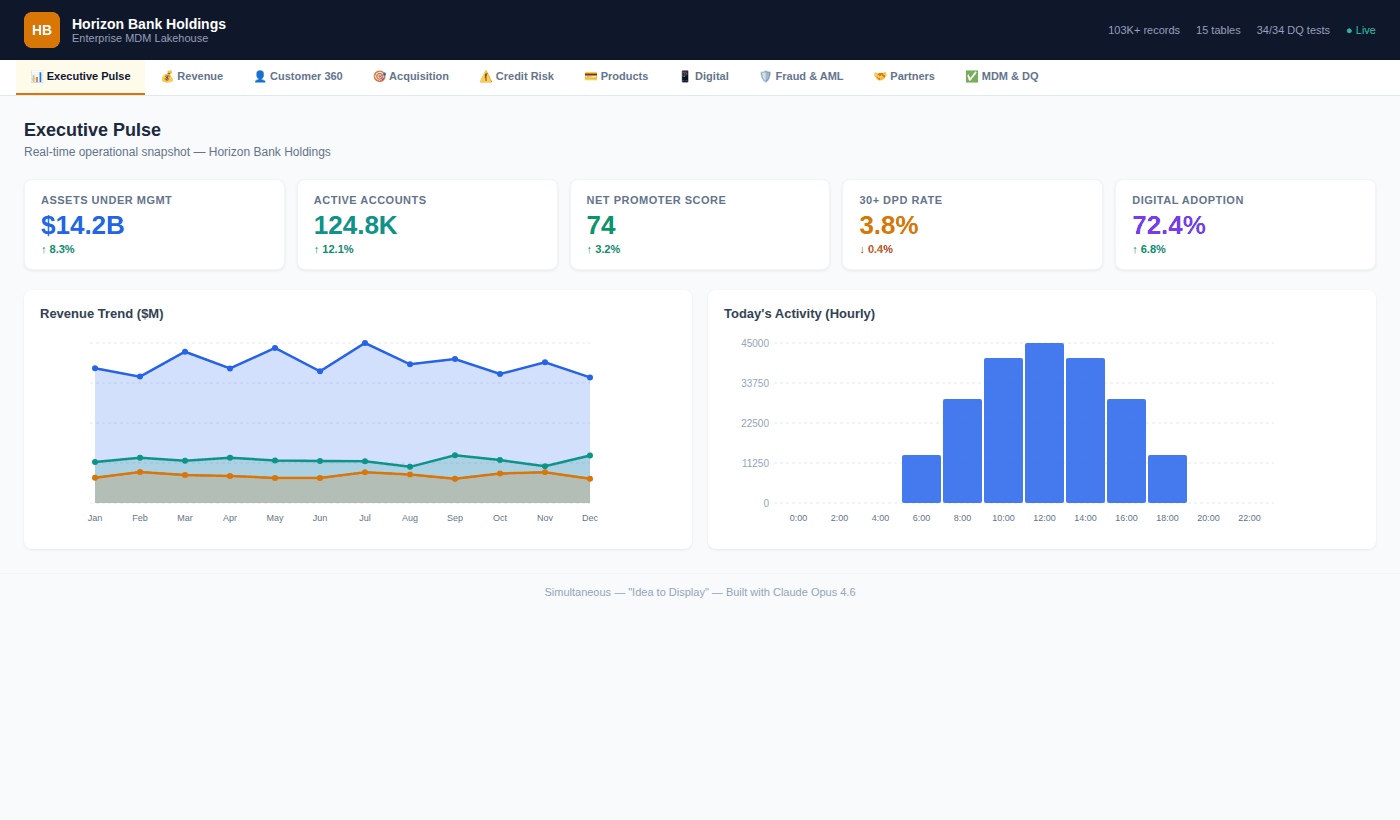Click the 30+ DPD Rate card
The image size is (1400, 820).
(972, 225)
